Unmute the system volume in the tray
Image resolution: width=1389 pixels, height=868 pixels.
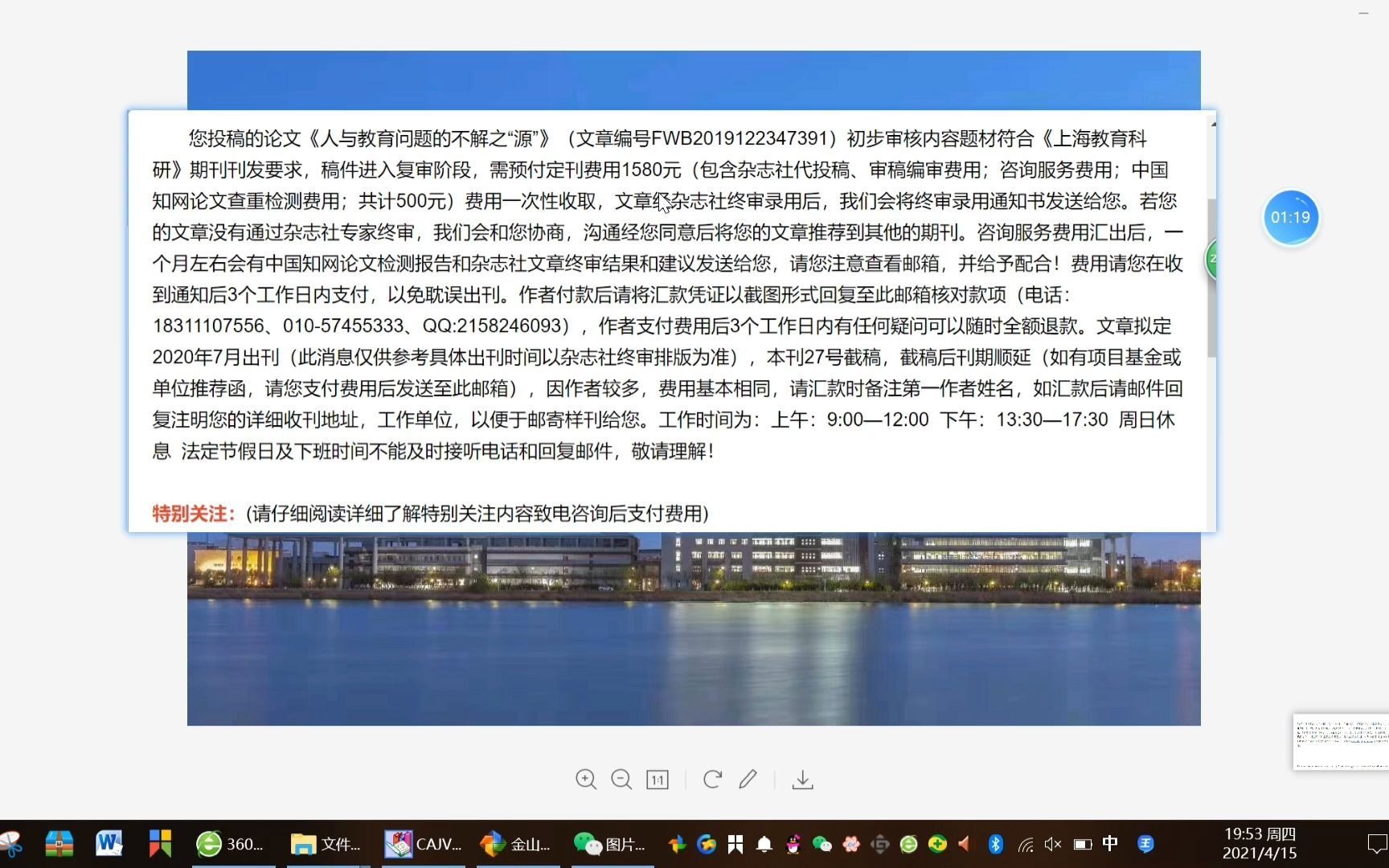tap(1051, 844)
